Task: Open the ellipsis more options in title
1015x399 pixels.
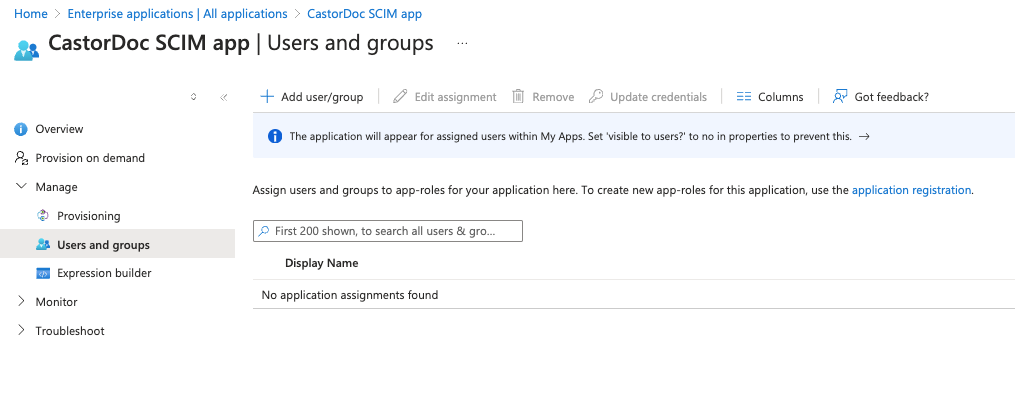Action: coord(462,43)
